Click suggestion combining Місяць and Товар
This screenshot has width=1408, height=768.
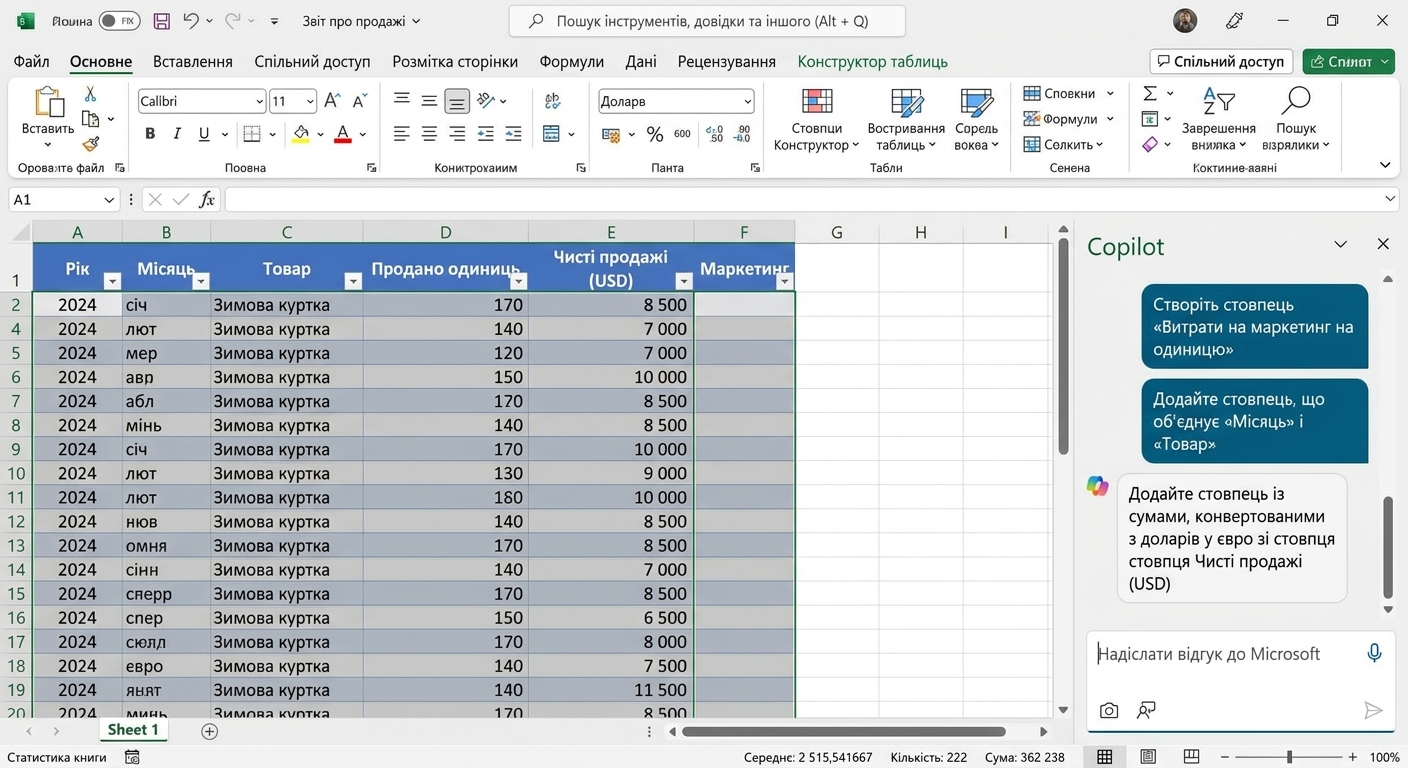(x=1254, y=421)
